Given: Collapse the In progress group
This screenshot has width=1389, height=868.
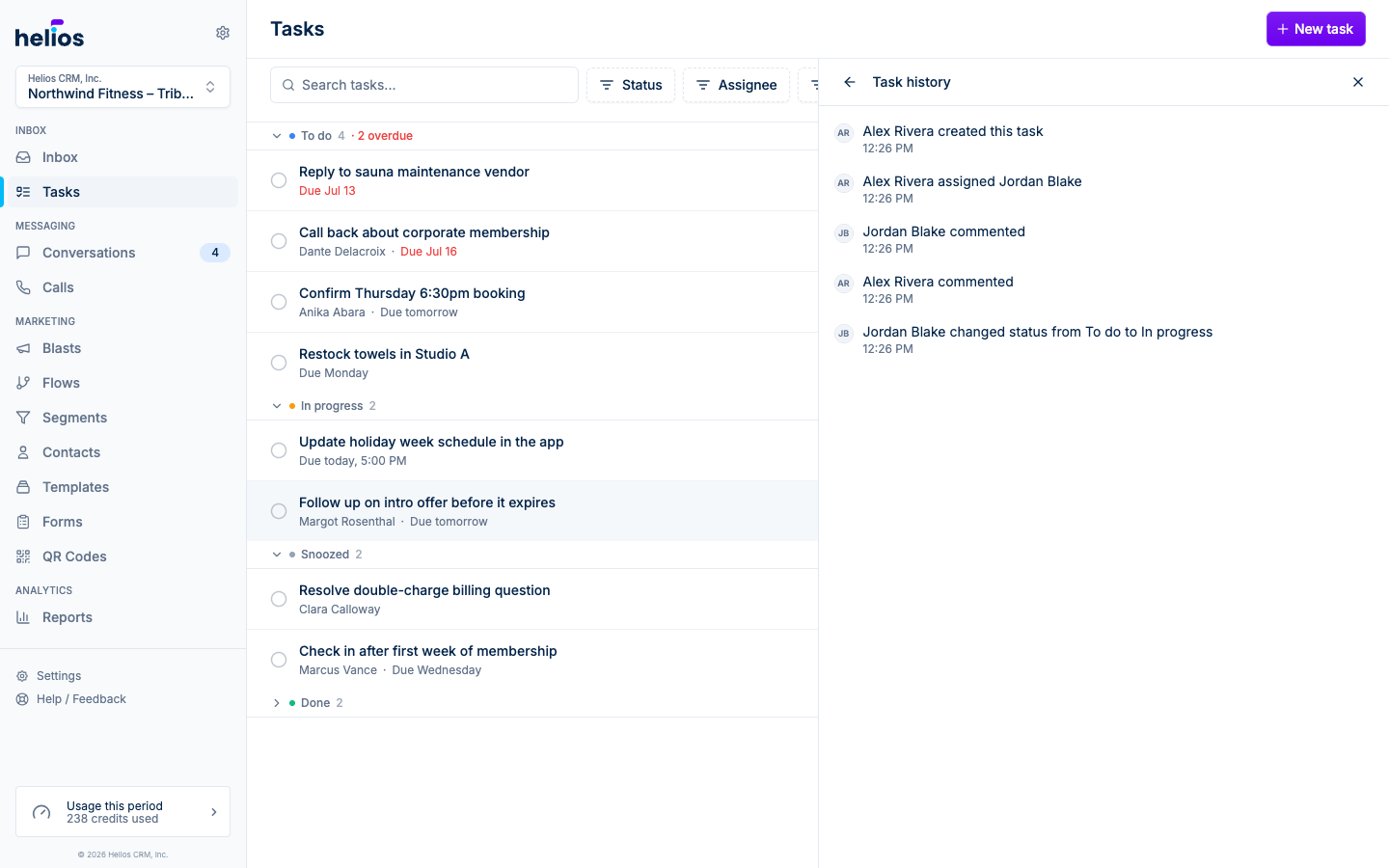Looking at the screenshot, I should 277,406.
